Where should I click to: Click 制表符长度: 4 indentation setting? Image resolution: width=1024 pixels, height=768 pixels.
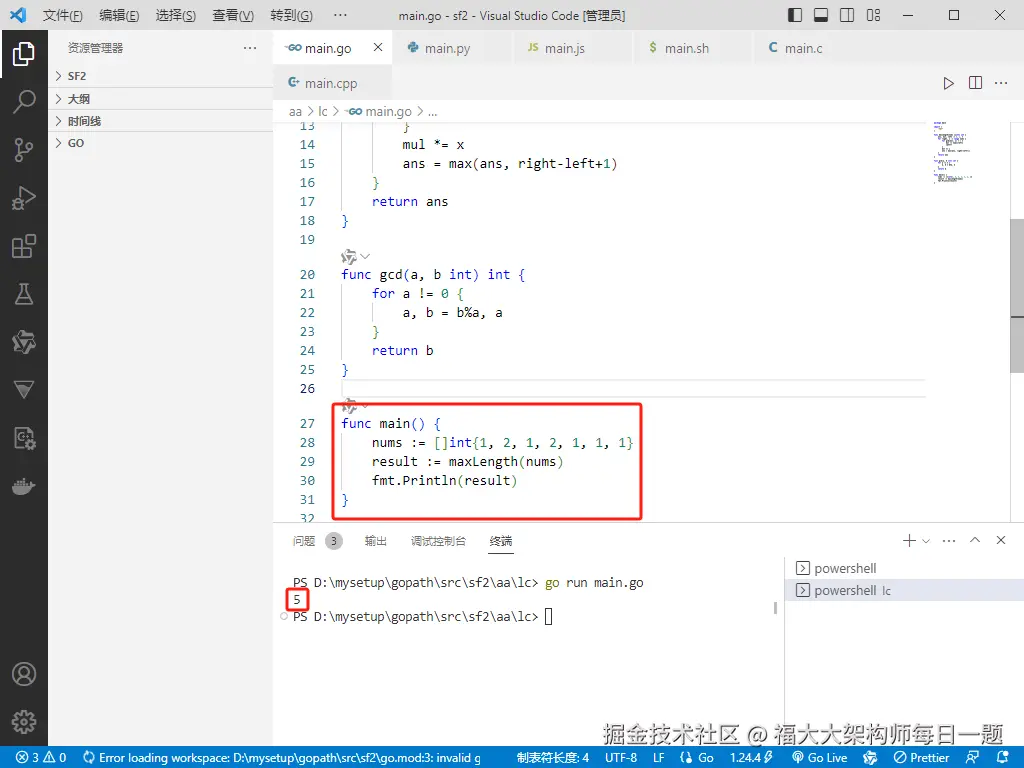(x=552, y=758)
